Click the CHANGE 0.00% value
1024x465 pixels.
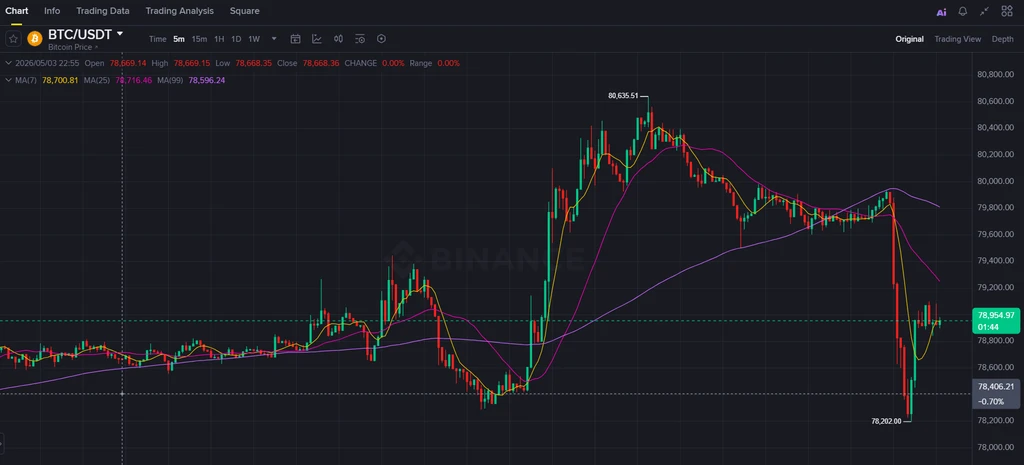[393, 63]
